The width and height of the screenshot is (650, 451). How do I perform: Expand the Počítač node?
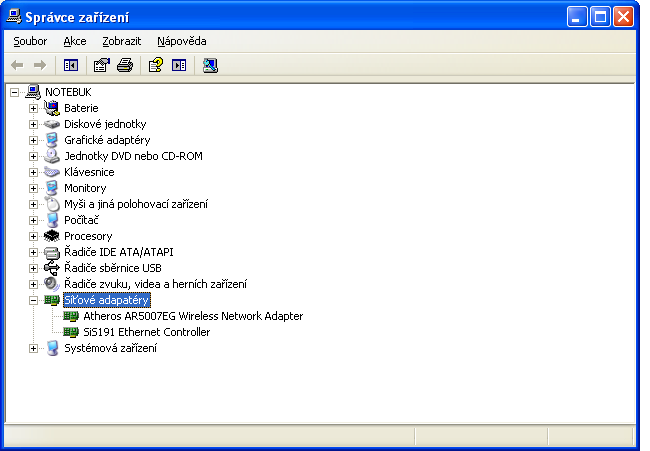(33, 220)
